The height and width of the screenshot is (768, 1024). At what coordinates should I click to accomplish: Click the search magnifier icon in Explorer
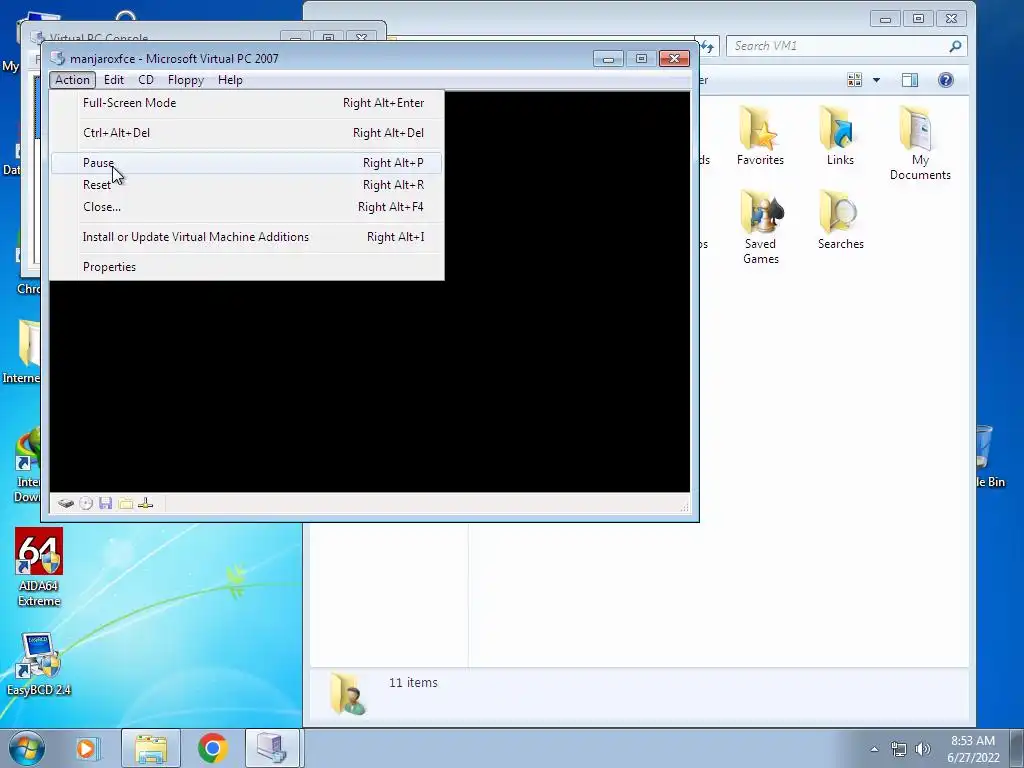(x=955, y=46)
